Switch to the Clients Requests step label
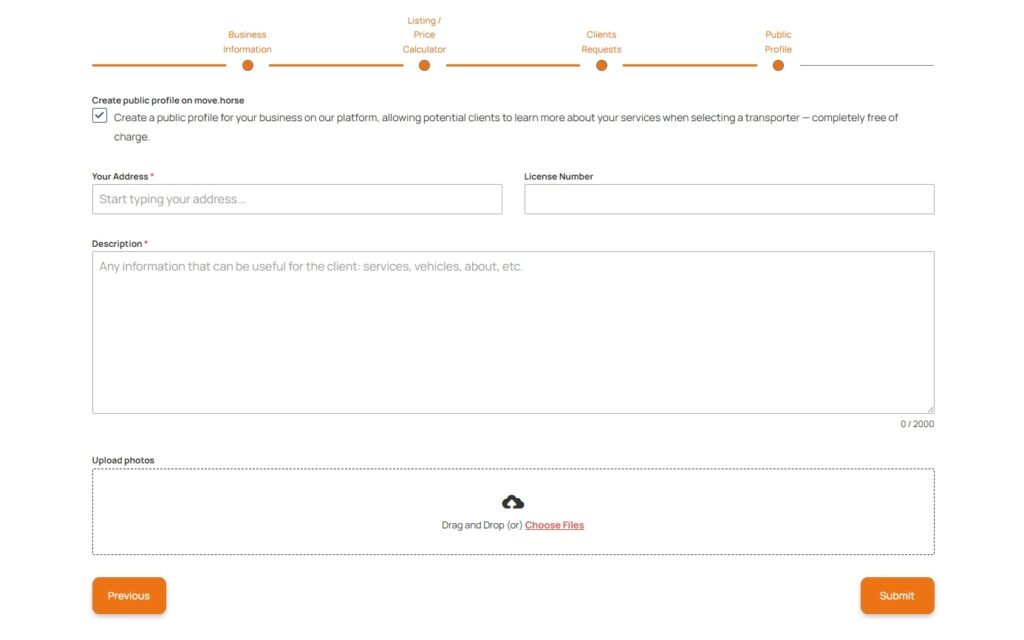 coord(601,42)
